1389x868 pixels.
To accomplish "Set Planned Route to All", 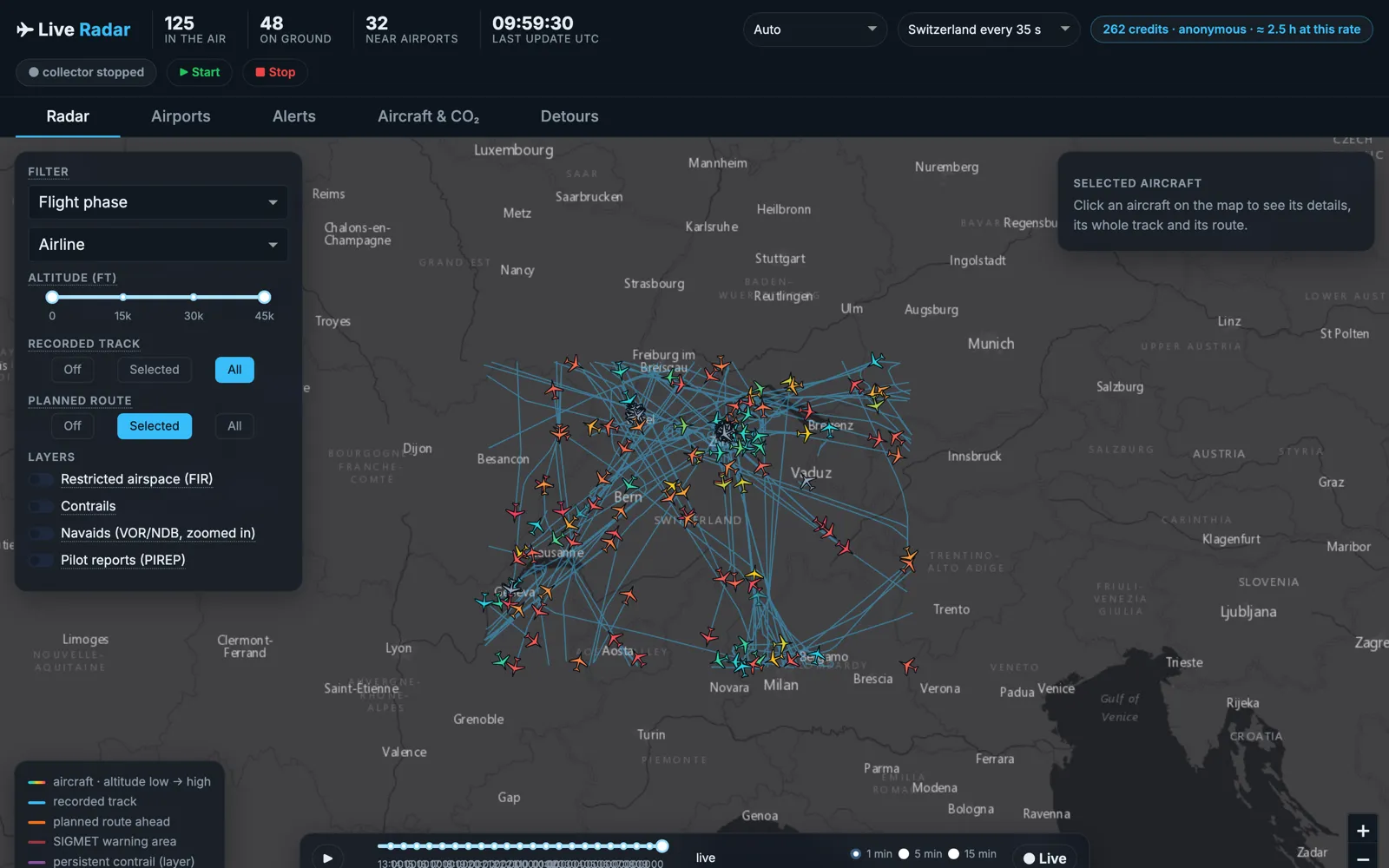I will coord(234,426).
